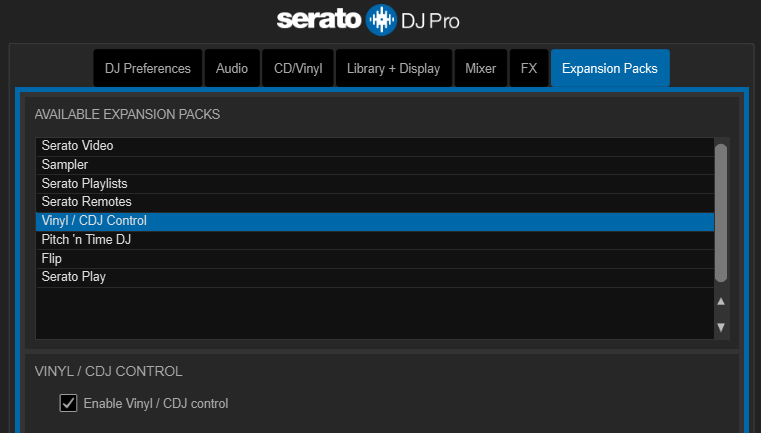
Task: Select the Expansion Packs tab
Action: (x=609, y=69)
